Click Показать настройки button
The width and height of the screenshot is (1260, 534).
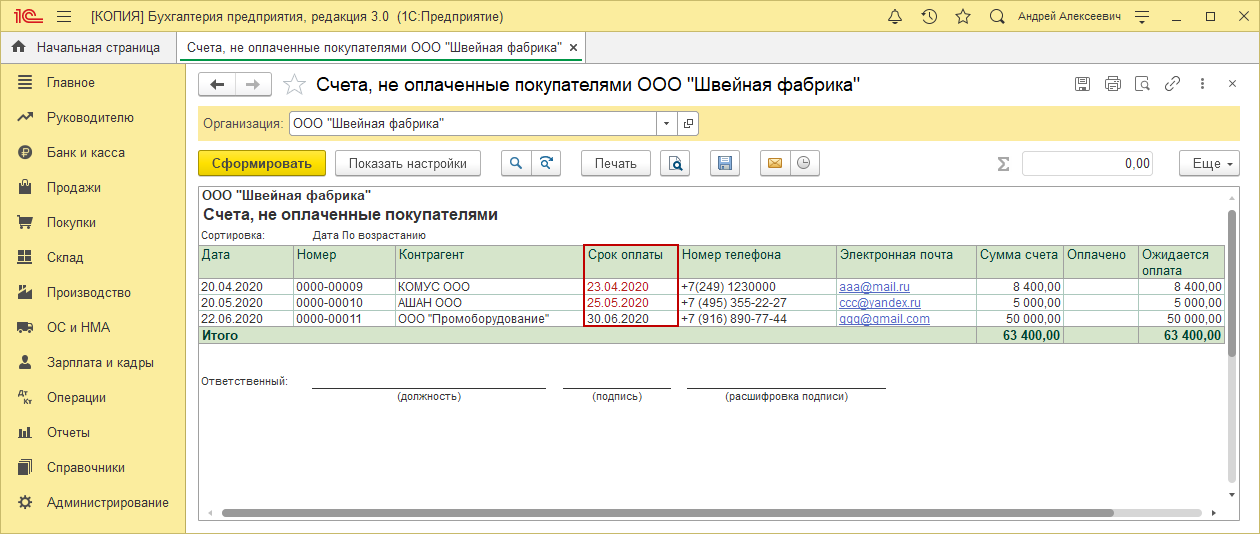[x=408, y=163]
